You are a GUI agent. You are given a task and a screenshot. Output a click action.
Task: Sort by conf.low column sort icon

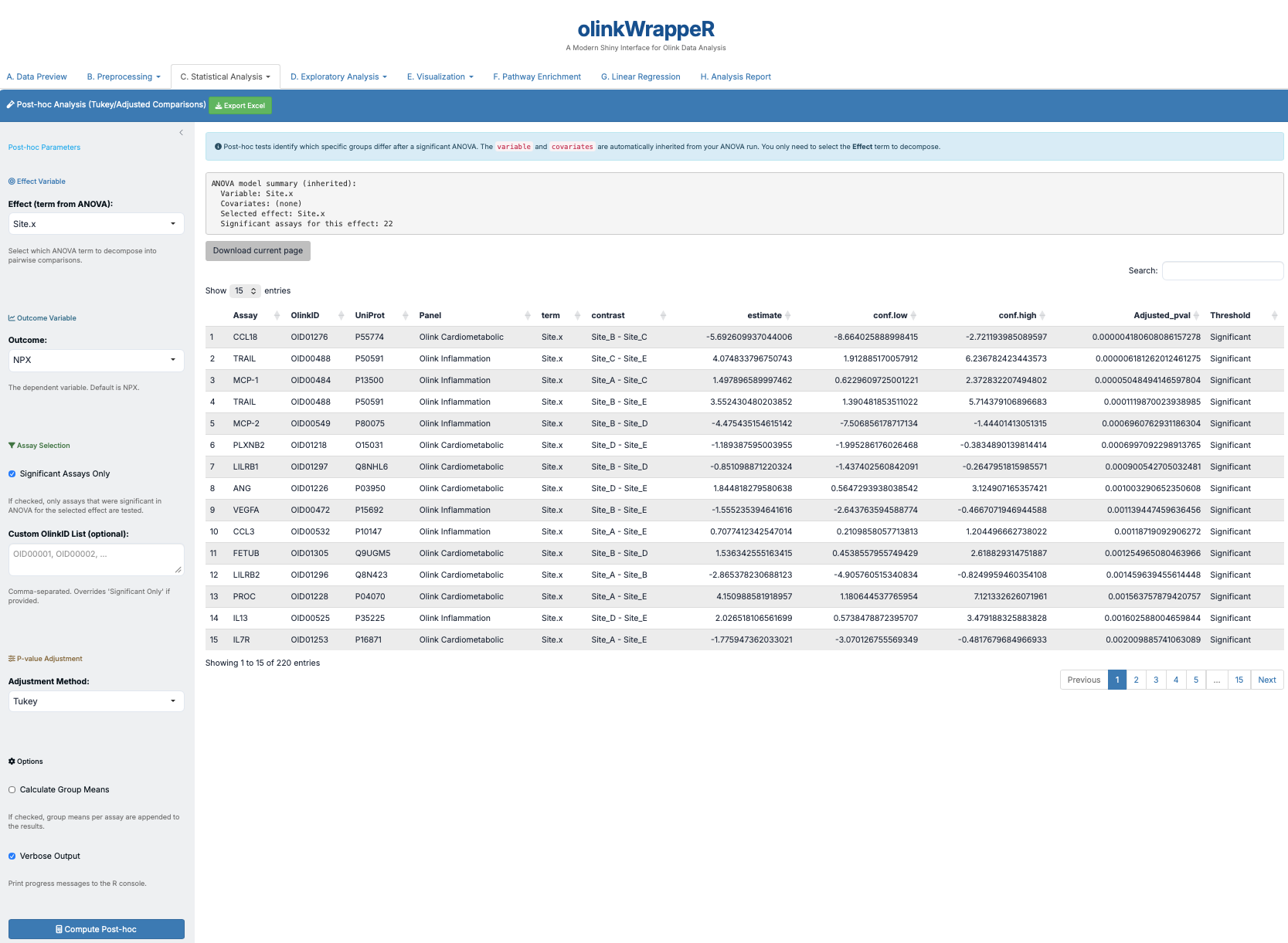point(913,315)
